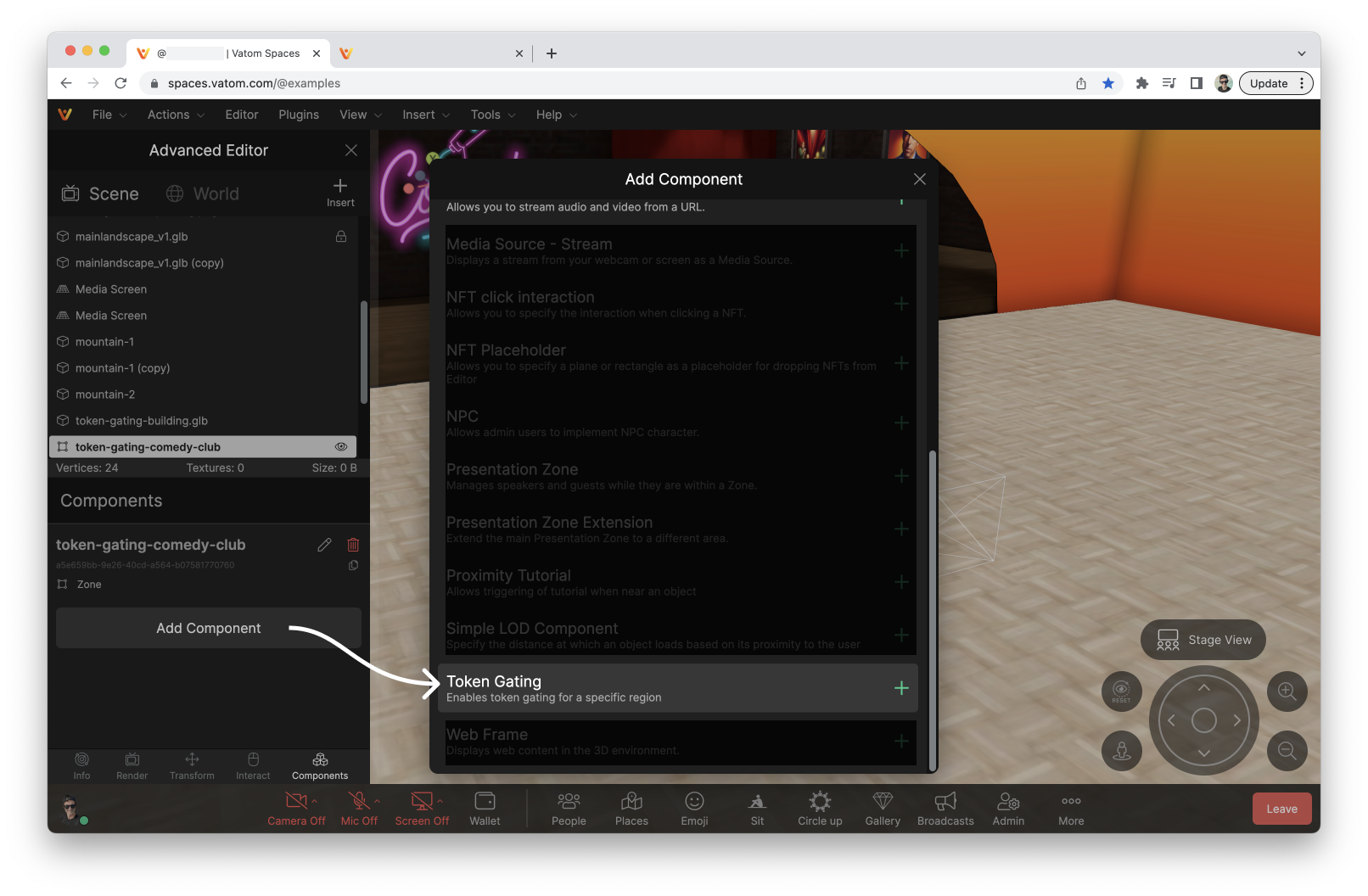The height and width of the screenshot is (896, 1368).
Task: Open the Admin icon
Action: click(x=1008, y=809)
